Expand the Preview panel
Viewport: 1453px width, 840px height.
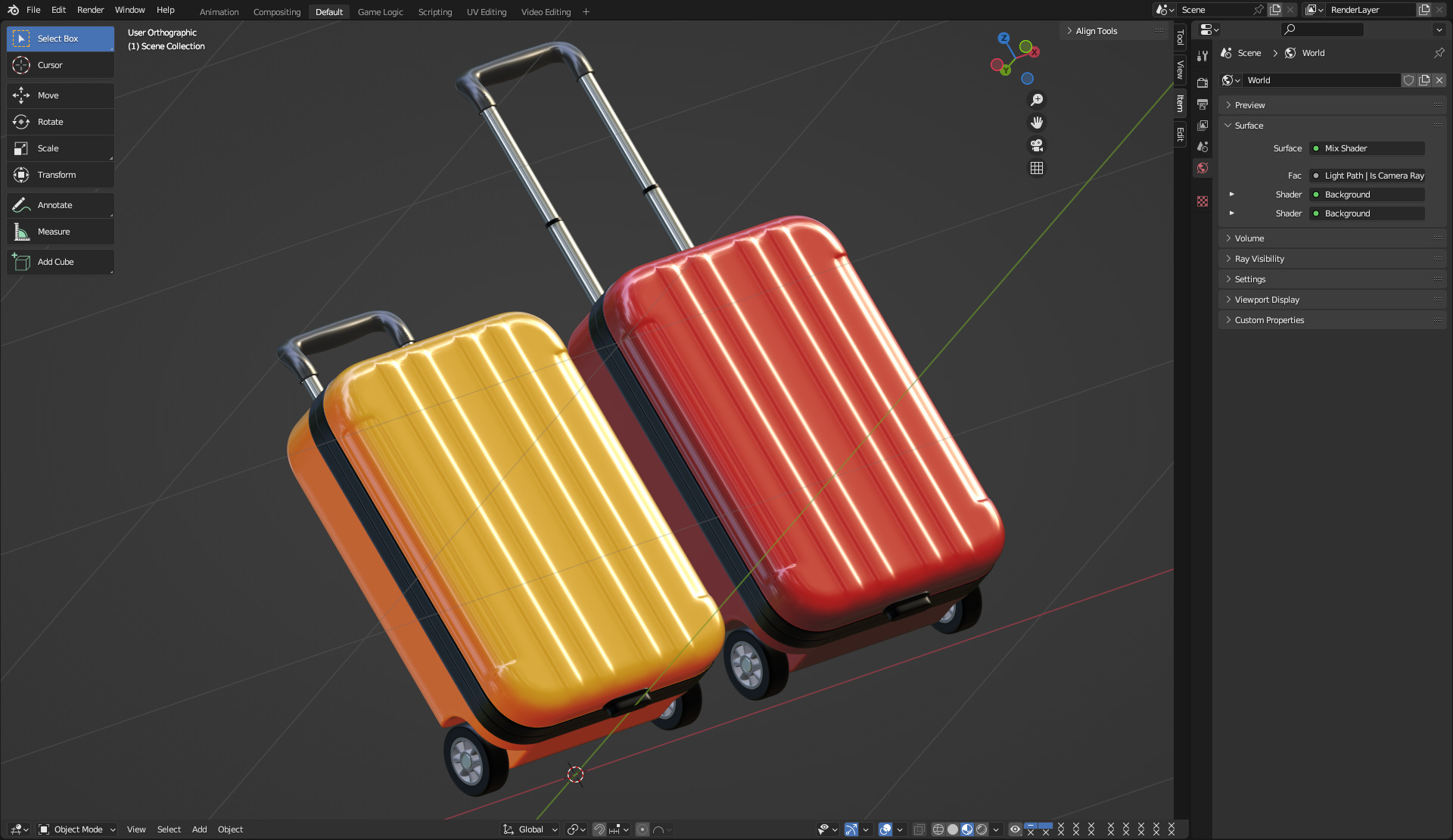1332,105
